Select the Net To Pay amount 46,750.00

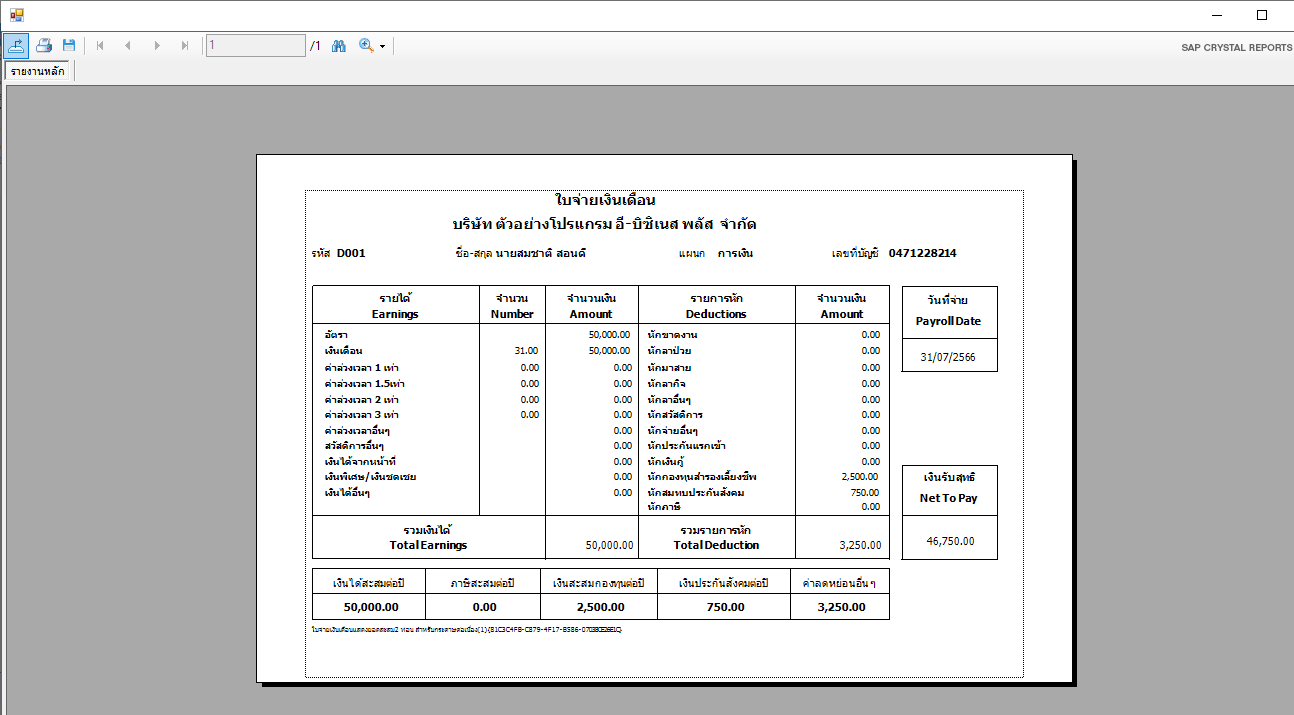[949, 541]
